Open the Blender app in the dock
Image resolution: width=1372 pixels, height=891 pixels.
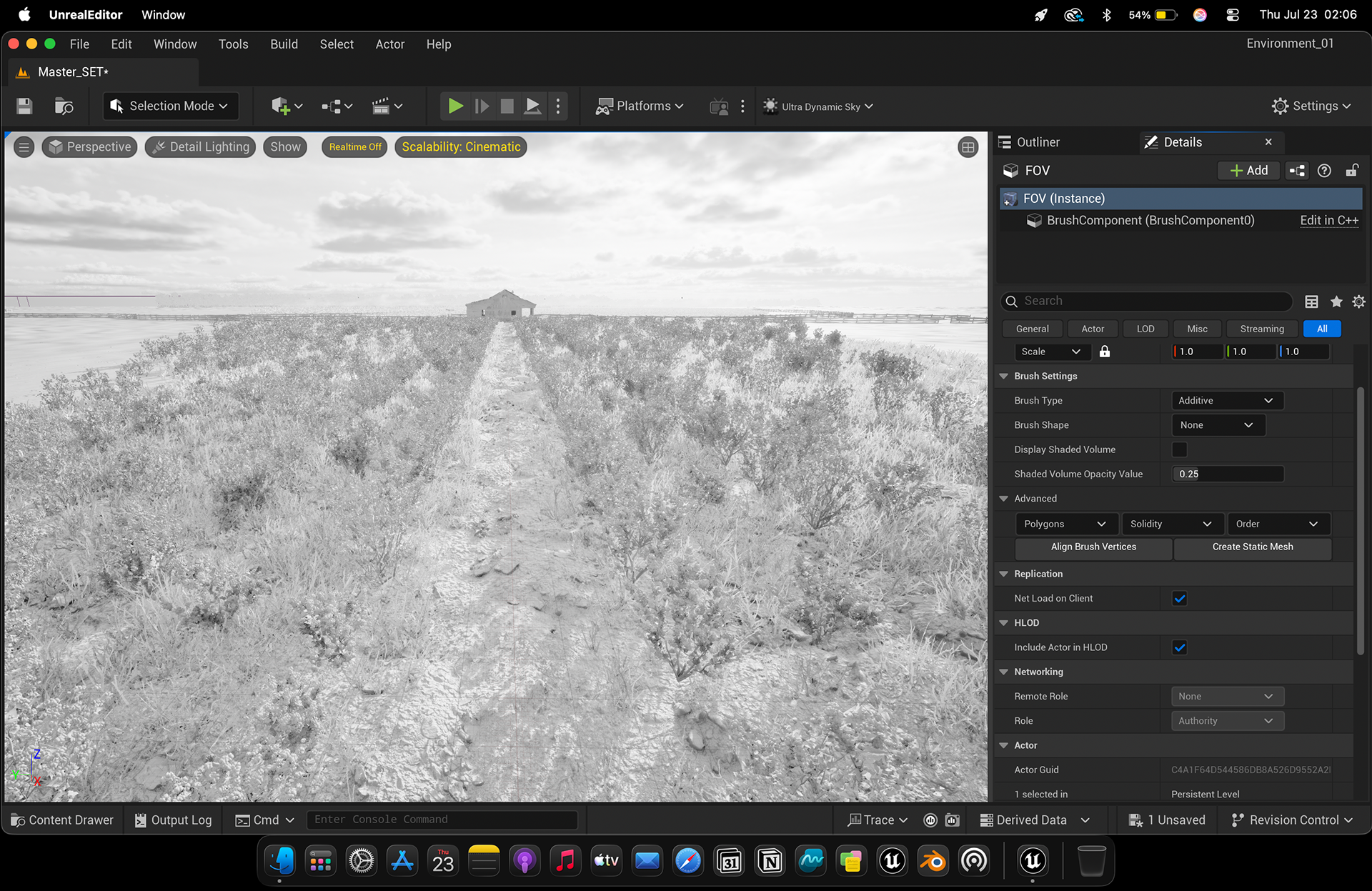coord(933,861)
